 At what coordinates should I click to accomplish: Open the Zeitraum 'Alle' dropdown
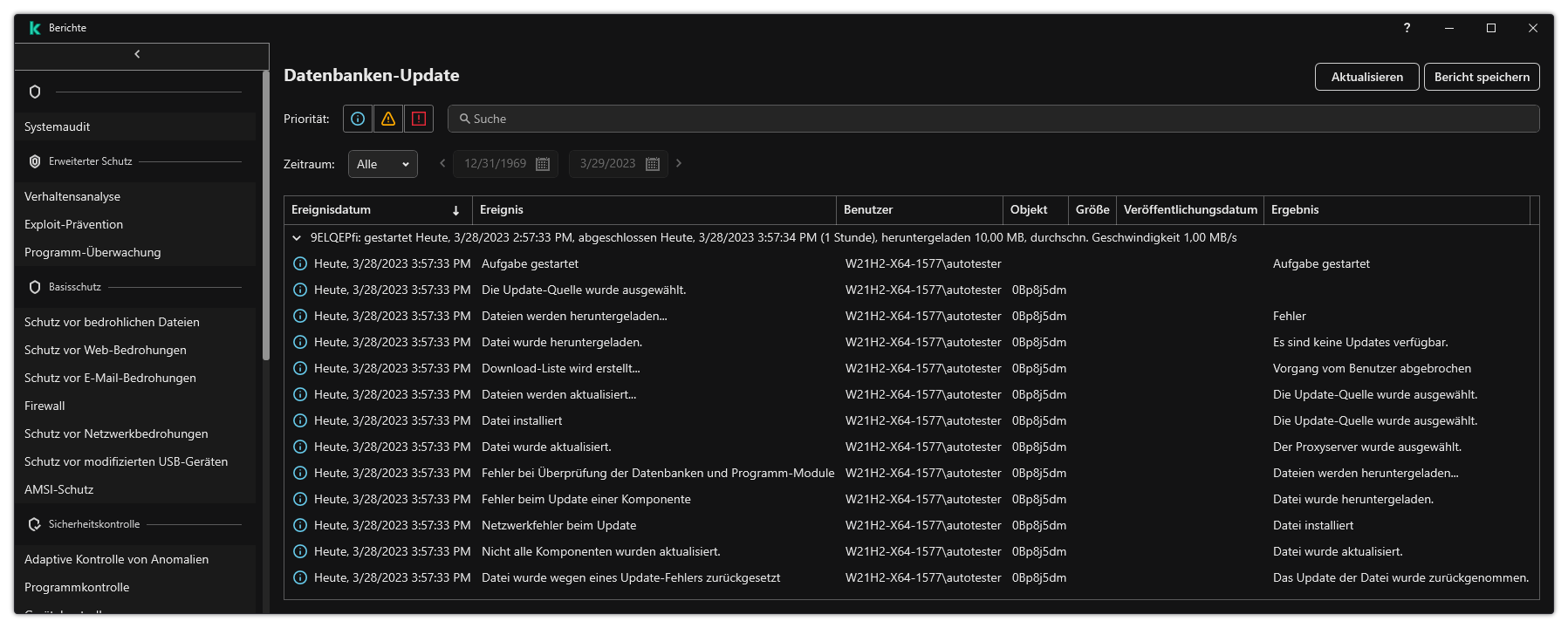pyautogui.click(x=382, y=164)
